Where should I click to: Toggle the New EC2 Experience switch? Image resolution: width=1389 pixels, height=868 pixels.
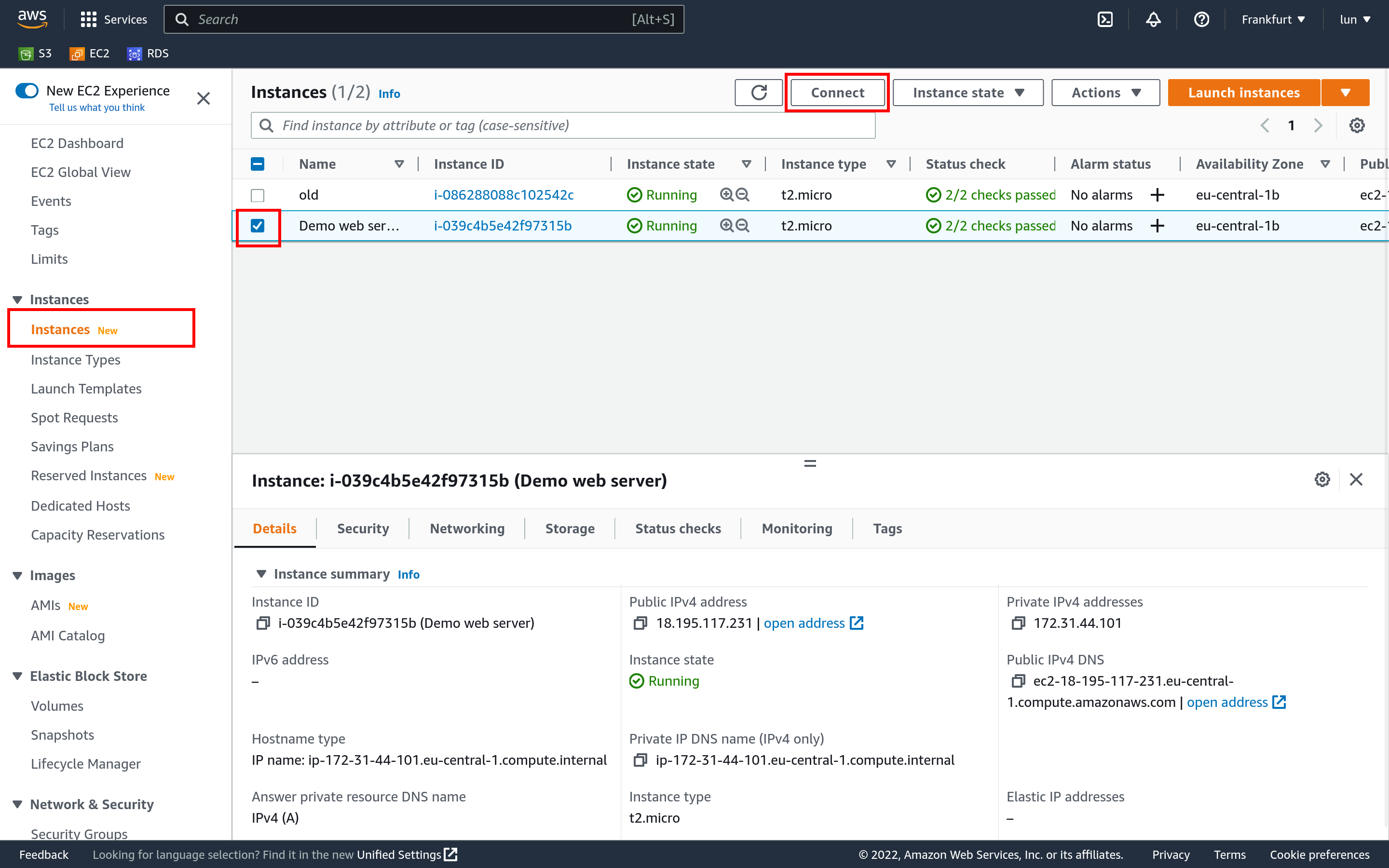click(27, 91)
